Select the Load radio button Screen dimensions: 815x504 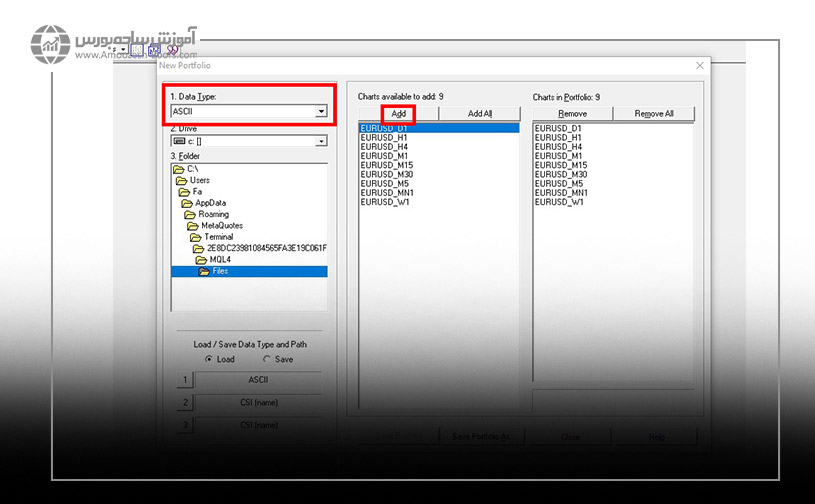pos(209,359)
